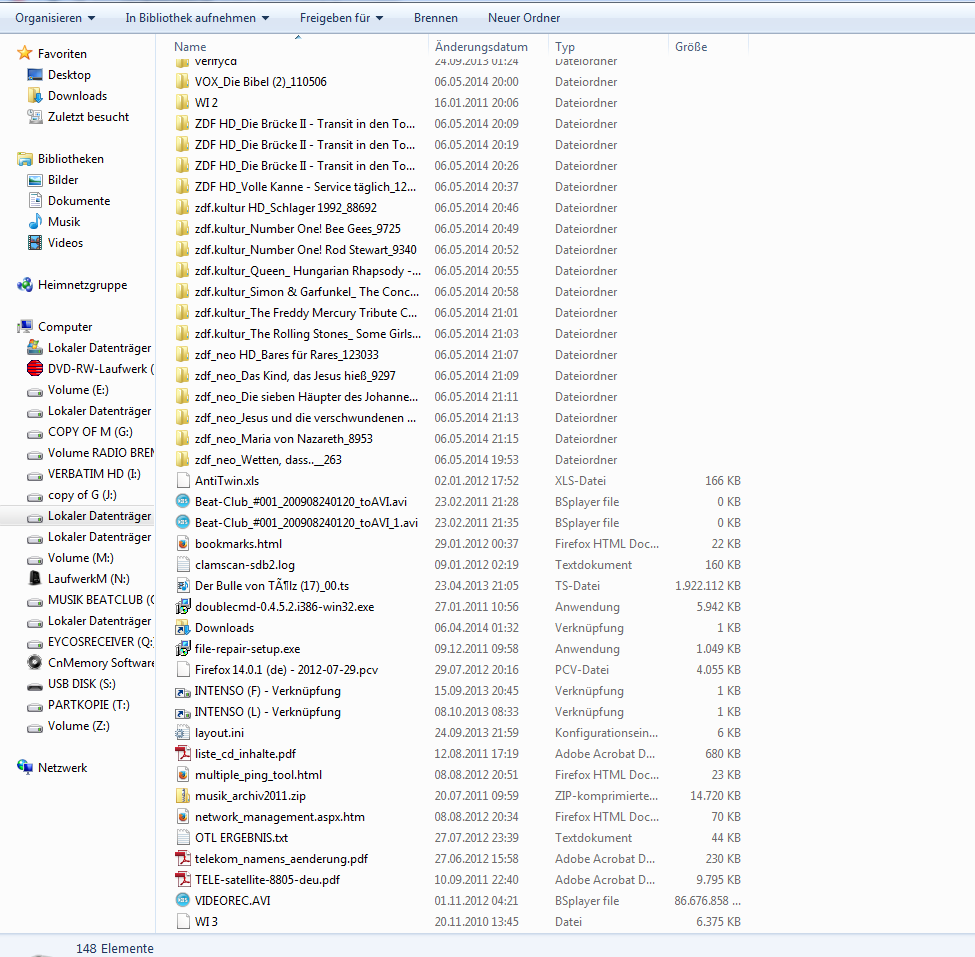975x957 pixels.
Task: Click the Zuletzt besucht icon
Action: click(x=35, y=116)
